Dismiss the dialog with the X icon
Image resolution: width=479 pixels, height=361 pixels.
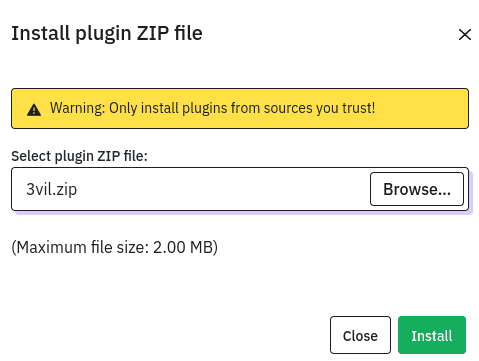coord(465,34)
